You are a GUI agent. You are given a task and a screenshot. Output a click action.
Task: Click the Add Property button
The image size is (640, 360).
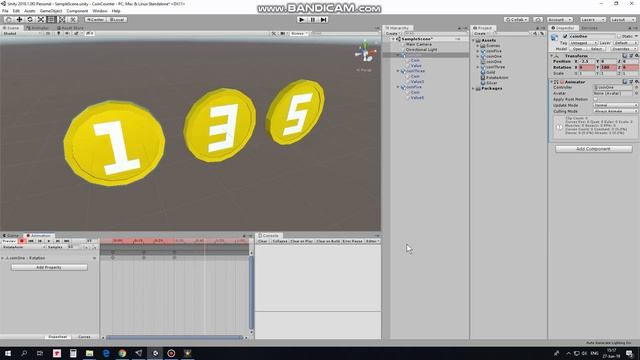click(x=49, y=267)
